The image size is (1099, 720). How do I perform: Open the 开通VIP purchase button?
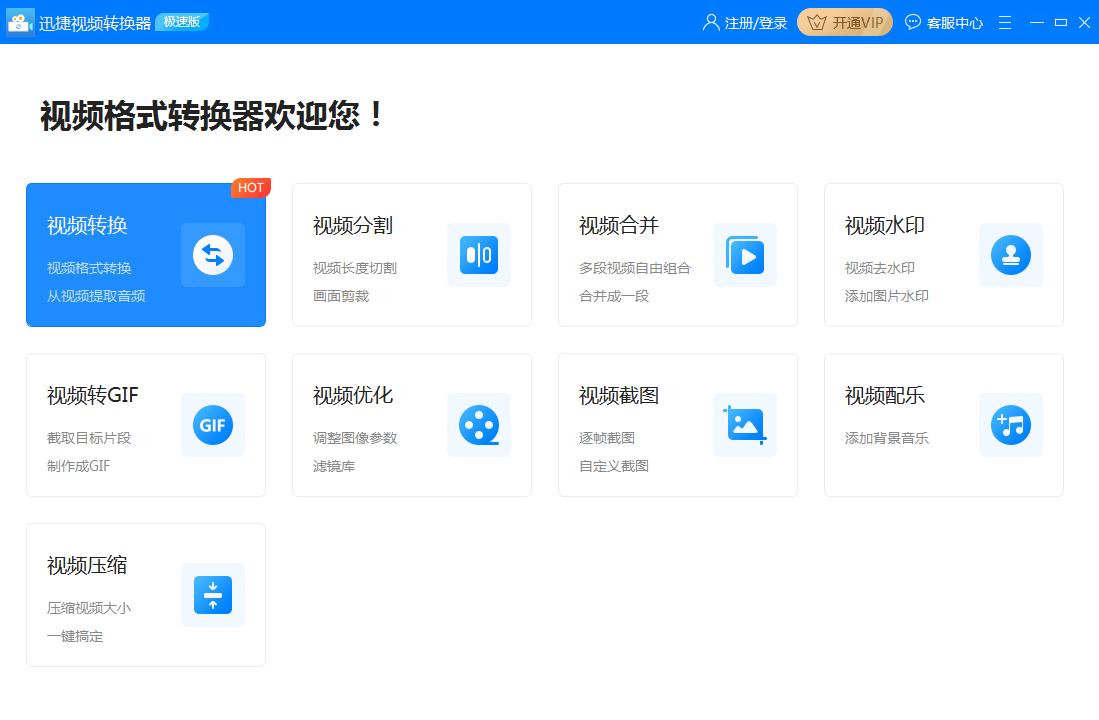click(844, 21)
